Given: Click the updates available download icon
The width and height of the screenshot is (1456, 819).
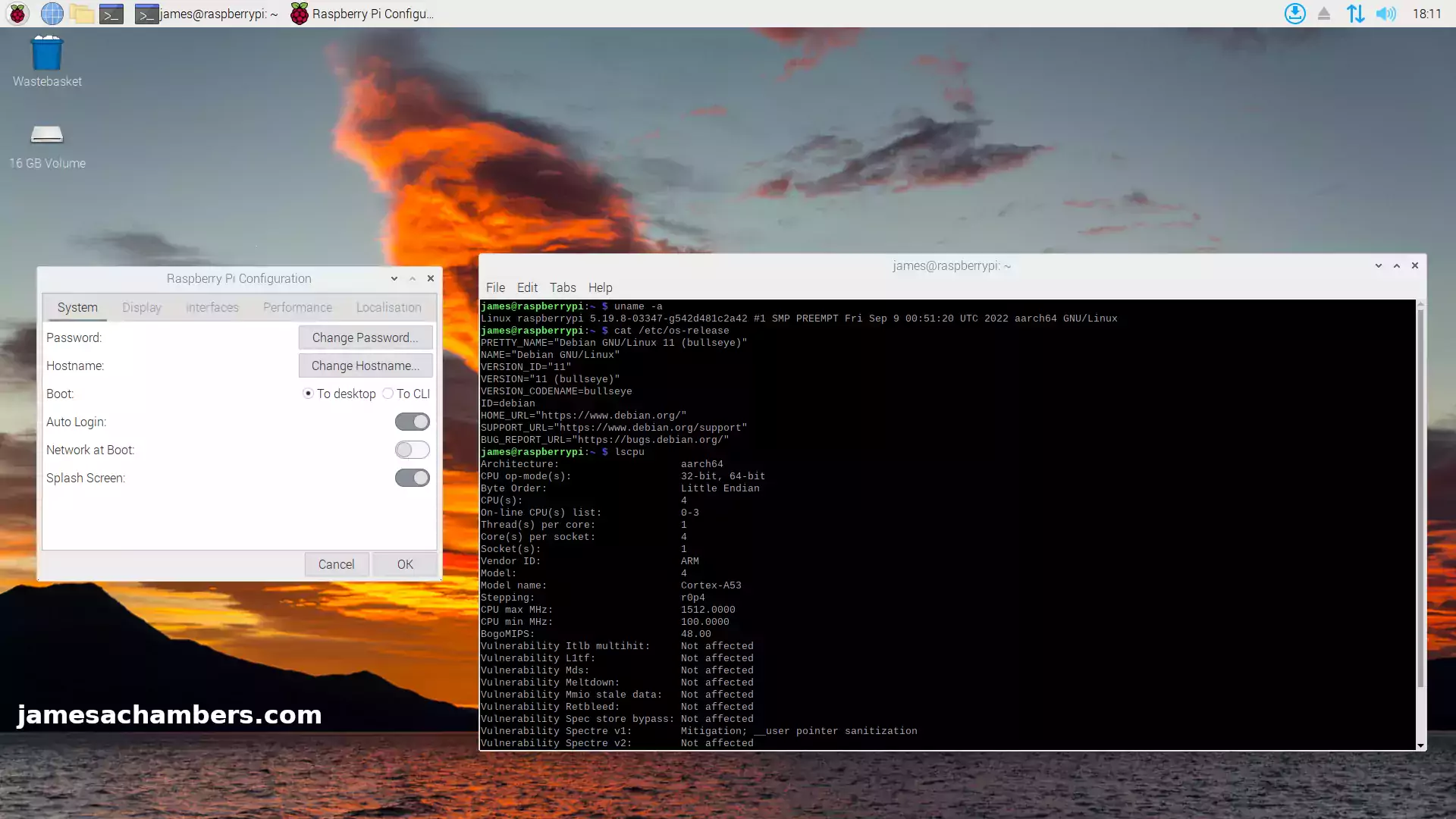Looking at the screenshot, I should click(1294, 14).
